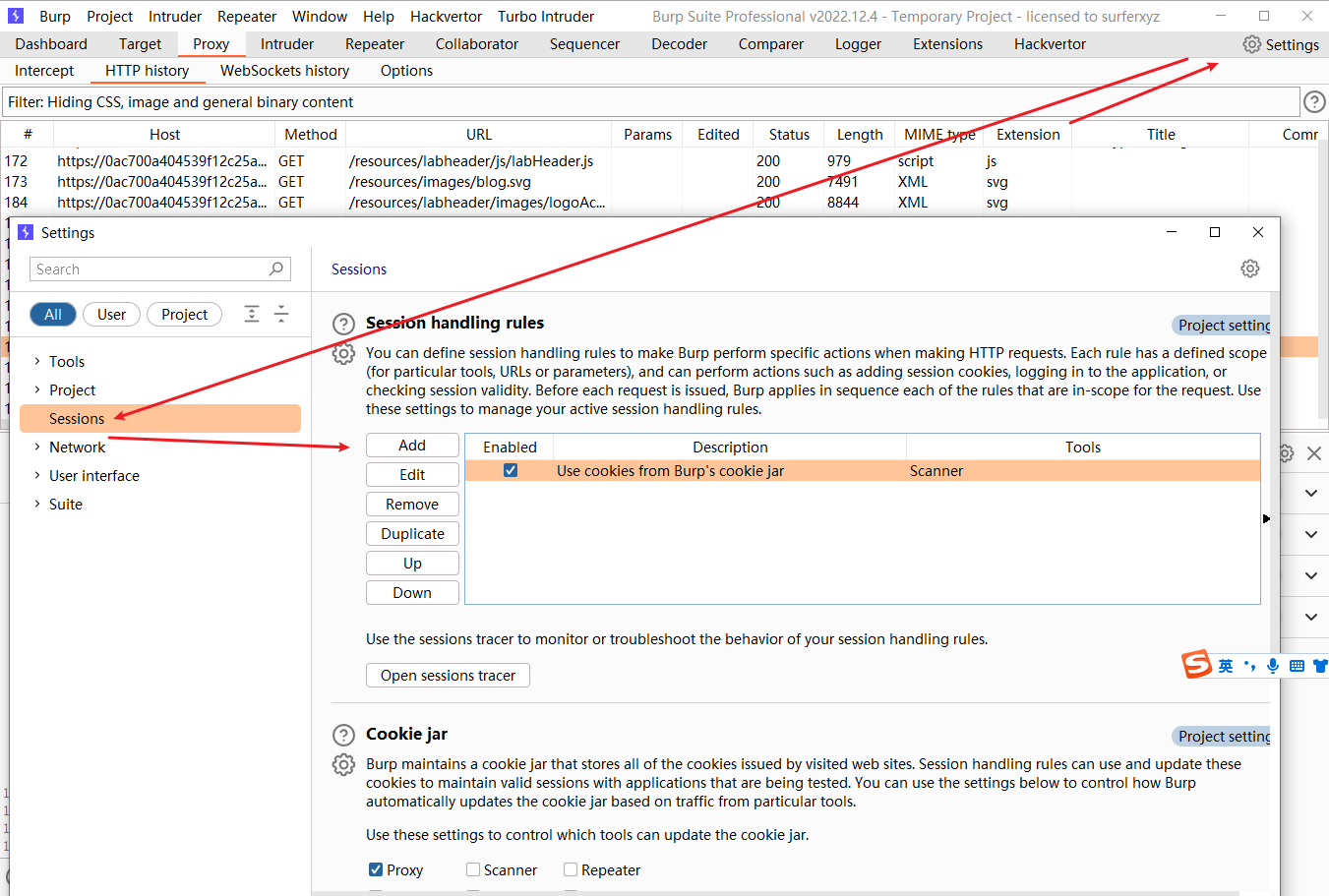Image resolution: width=1329 pixels, height=896 pixels.
Task: Move the rule with the Down button
Action: [412, 592]
